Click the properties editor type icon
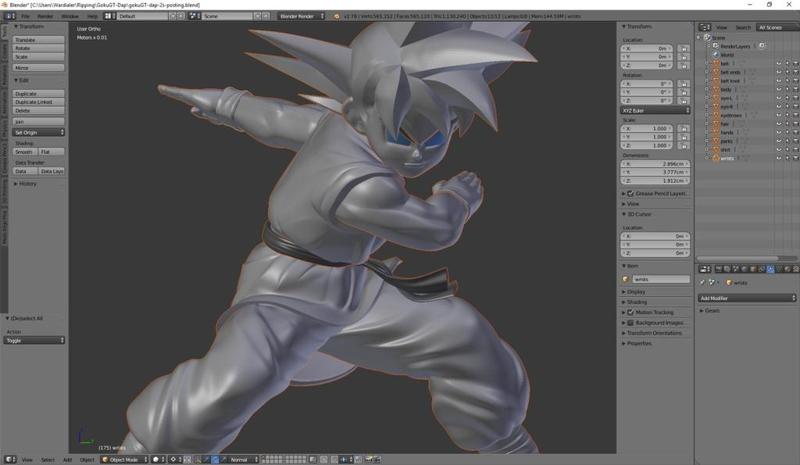Screen dimensions: 800x465 tap(705, 269)
